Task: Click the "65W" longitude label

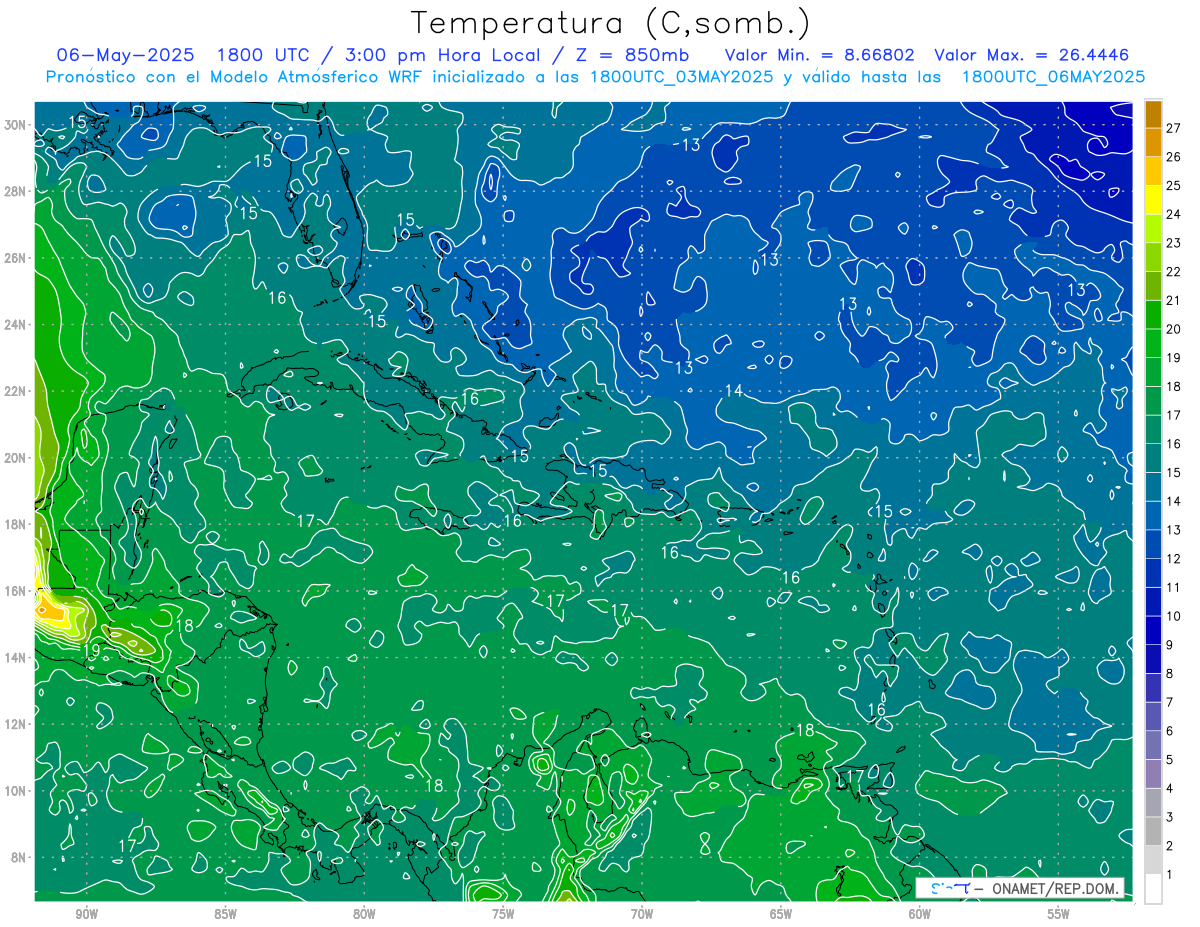Action: point(781,914)
